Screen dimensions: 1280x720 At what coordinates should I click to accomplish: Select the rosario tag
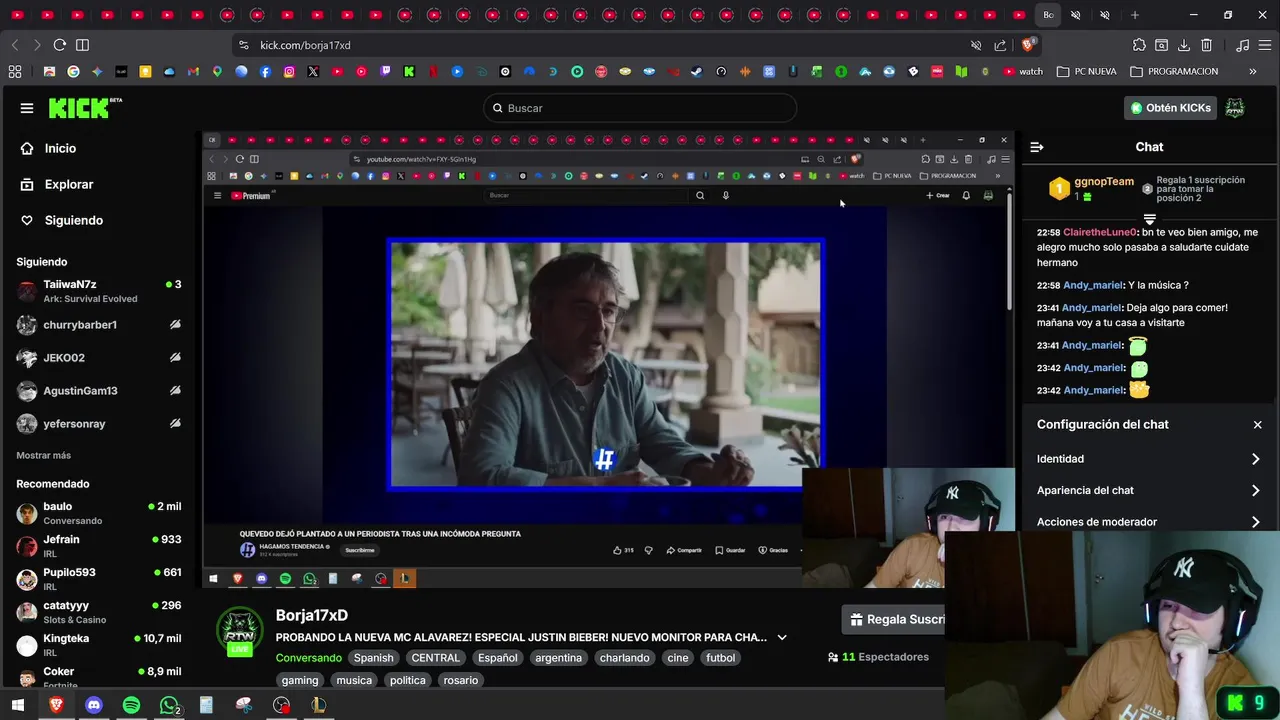tap(460, 680)
